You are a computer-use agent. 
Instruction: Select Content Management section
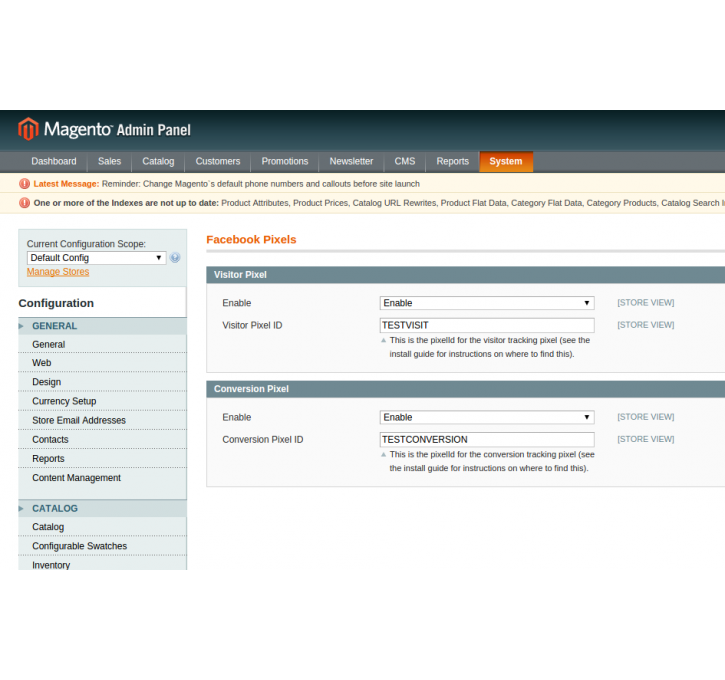(102, 478)
